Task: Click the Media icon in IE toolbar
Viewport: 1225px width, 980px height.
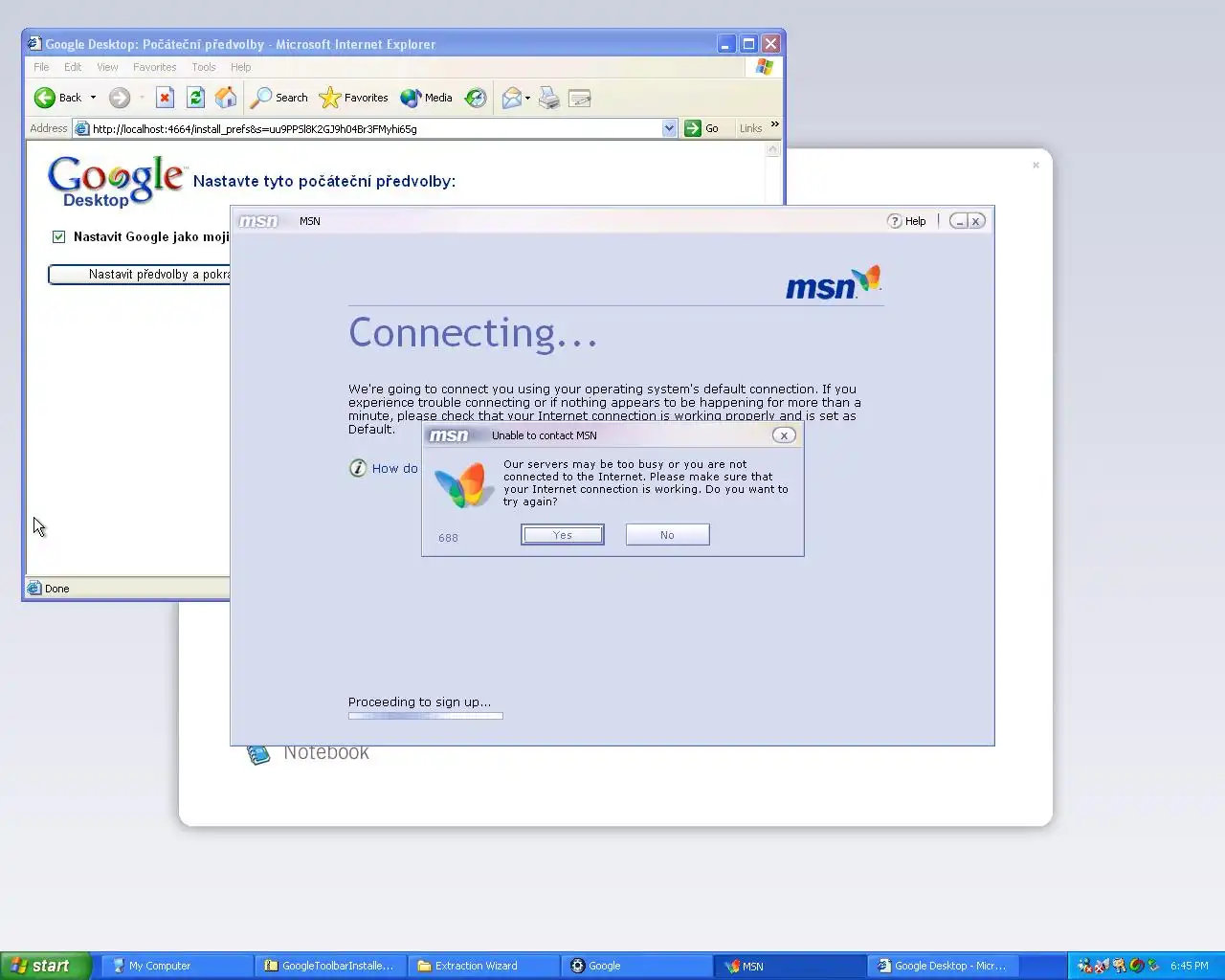Action: (411, 98)
